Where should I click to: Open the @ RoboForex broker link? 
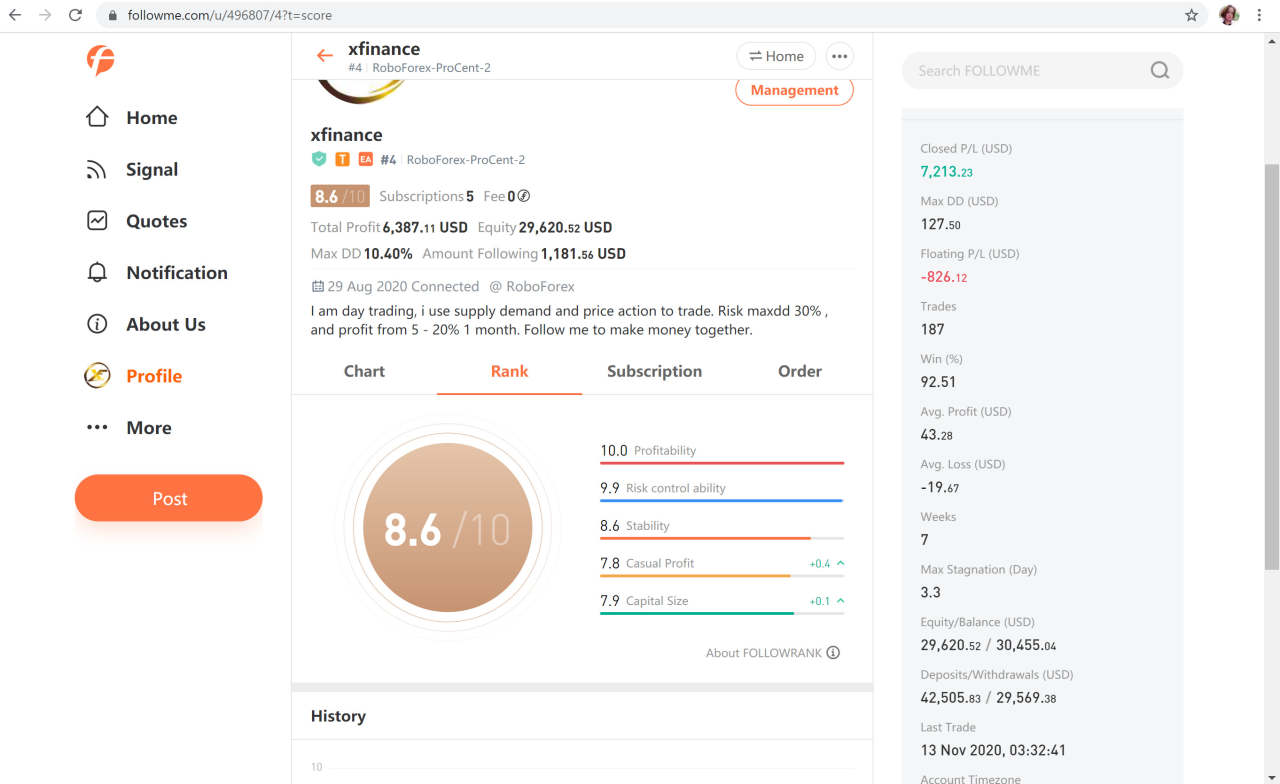[532, 286]
